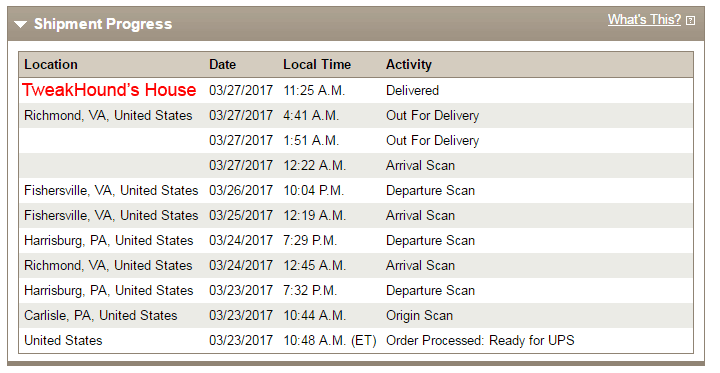The height and width of the screenshot is (373, 720).
Task: Click the help icon beside What's This?
Action: pos(690,21)
